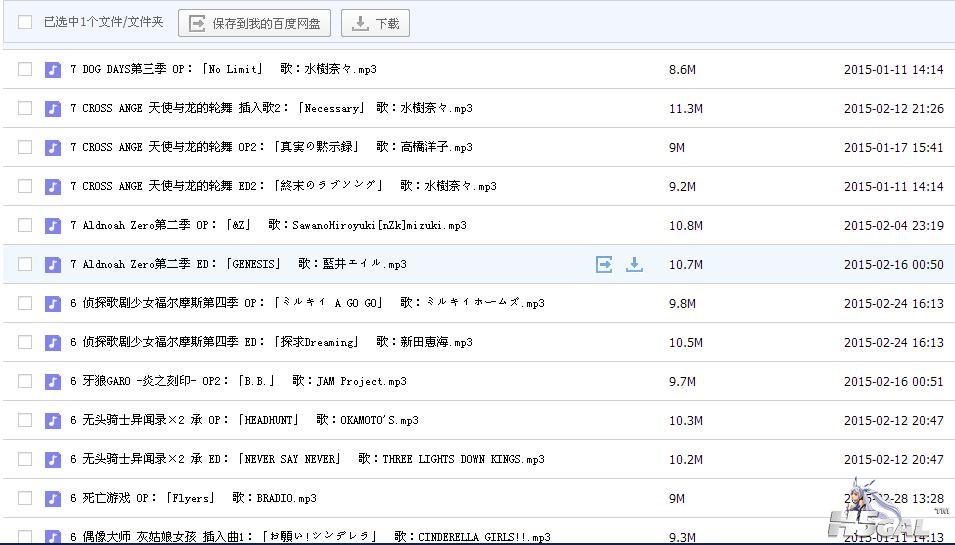Image resolution: width=955 pixels, height=545 pixels.
Task: Open Aldnoah Zero OP &Z file
Action: coord(267,225)
